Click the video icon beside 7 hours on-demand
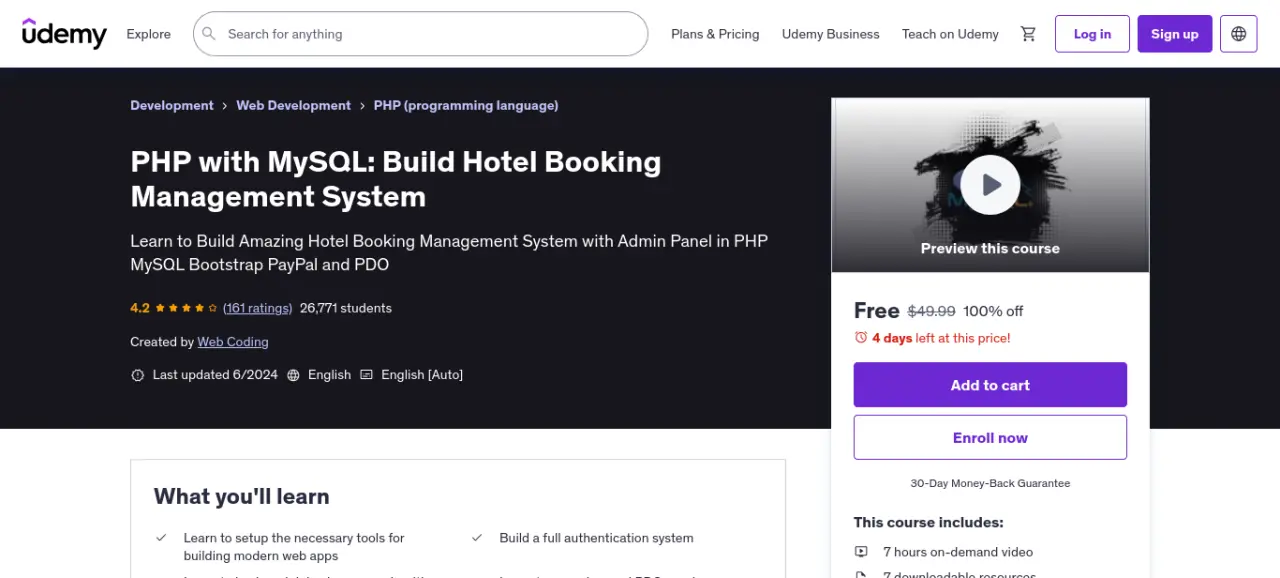Viewport: 1280px width, 578px height. [861, 552]
